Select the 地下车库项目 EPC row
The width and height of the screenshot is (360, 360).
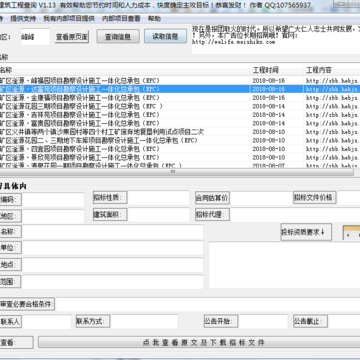[x=180, y=140]
